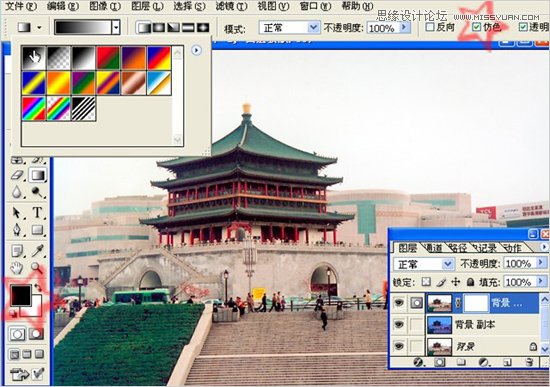This screenshot has height=387, width=550.
Task: Hide the selected top 背景 layer with the mask
Action: pos(399,303)
